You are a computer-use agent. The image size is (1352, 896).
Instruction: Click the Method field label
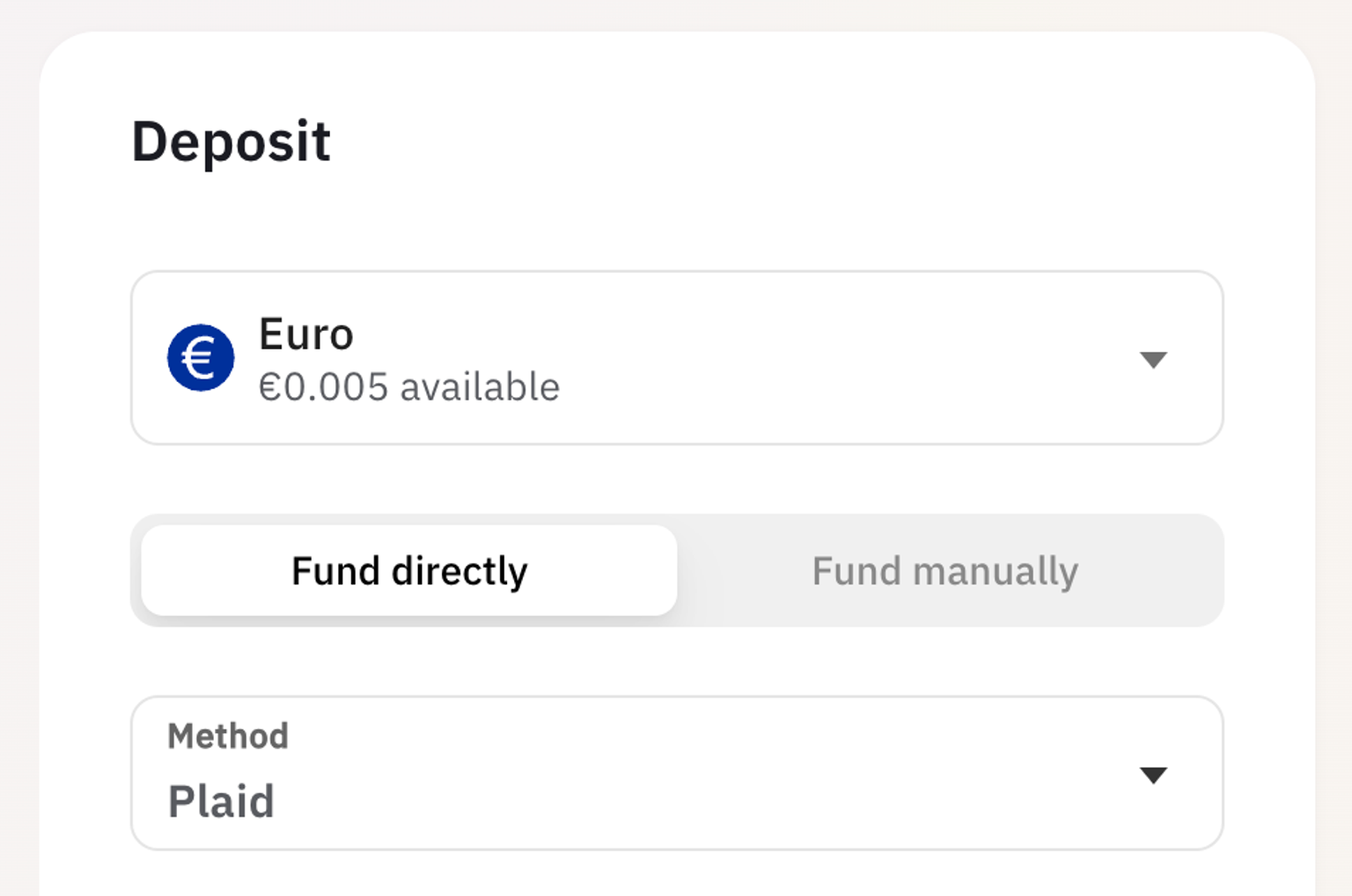(228, 736)
